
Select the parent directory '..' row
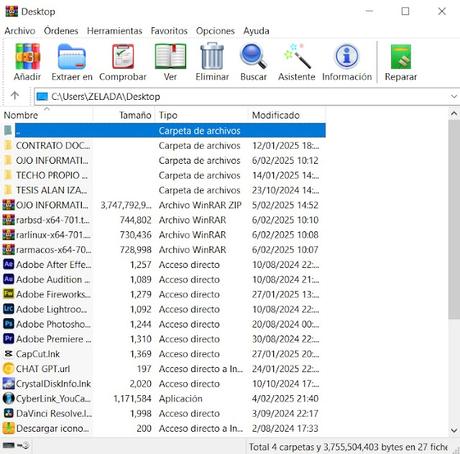(164, 130)
